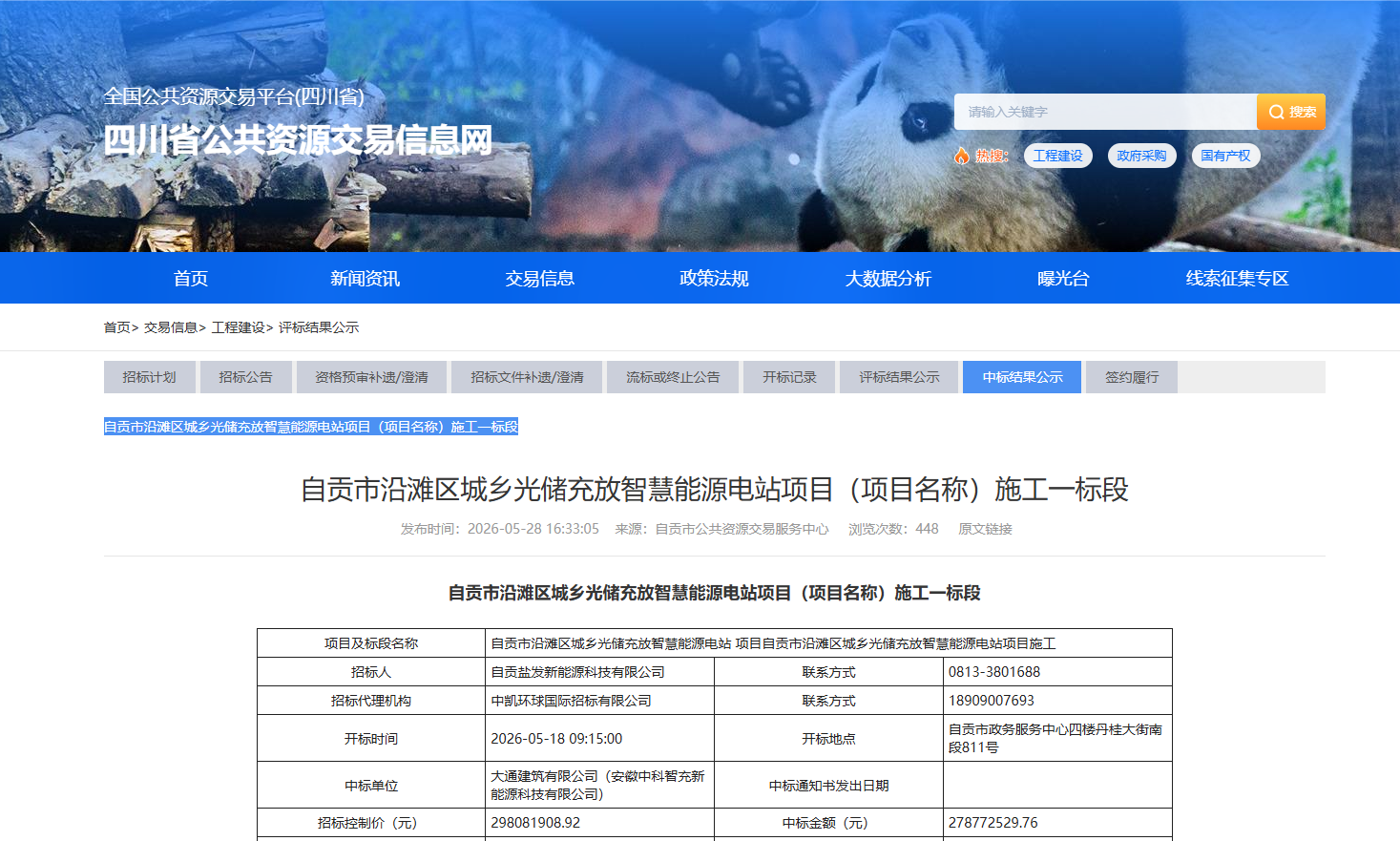Viewport: 1400px width, 841px height.
Task: Switch to the 签约履行 tab
Action: tap(1132, 377)
